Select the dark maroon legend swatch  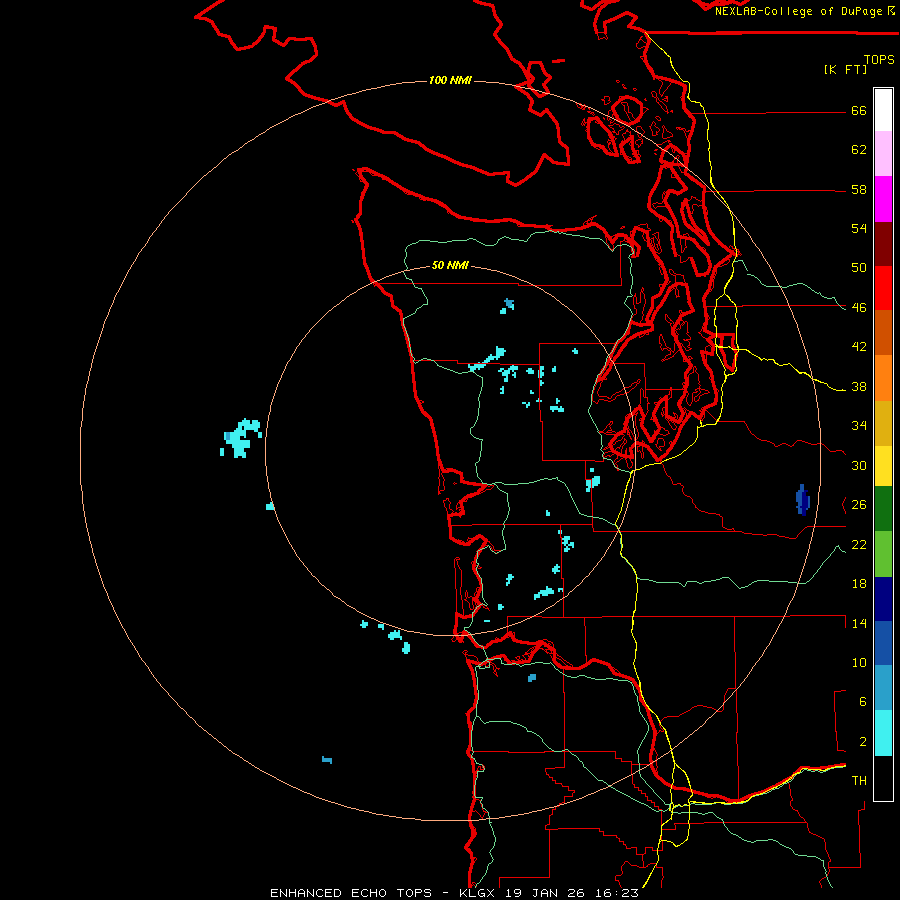[x=883, y=243]
